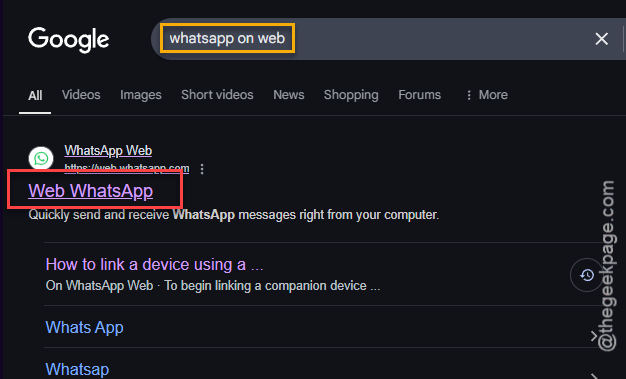Open the Web WhatsApp result link

91,190
